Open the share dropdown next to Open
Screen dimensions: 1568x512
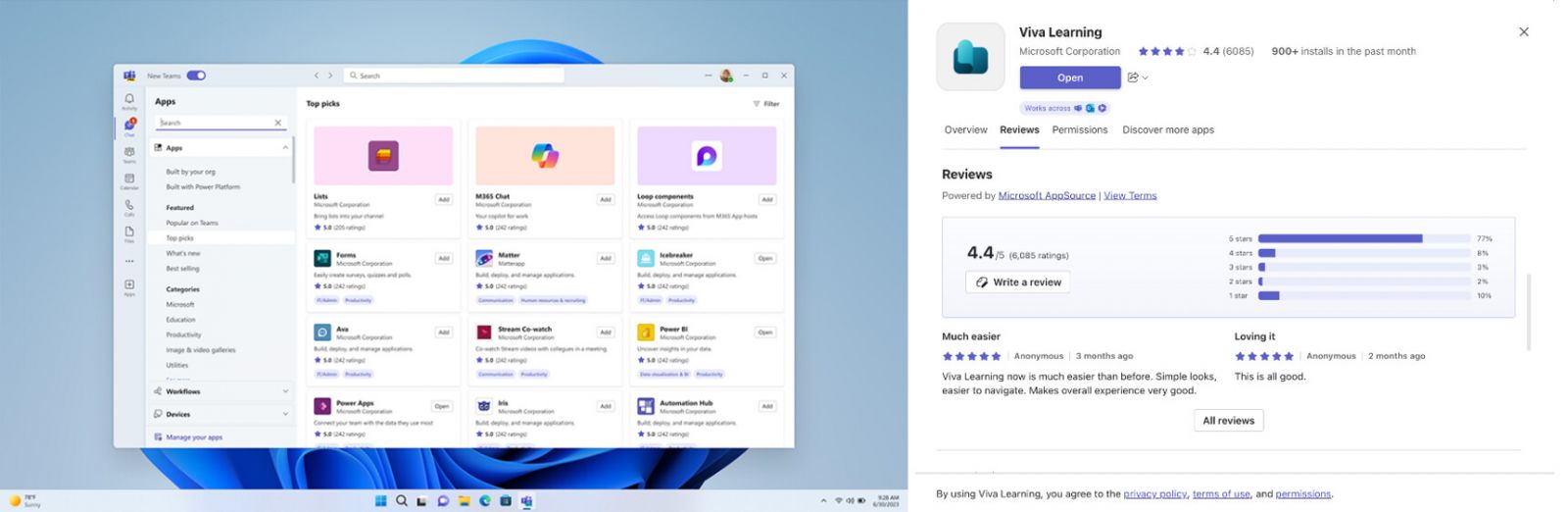tap(1138, 77)
